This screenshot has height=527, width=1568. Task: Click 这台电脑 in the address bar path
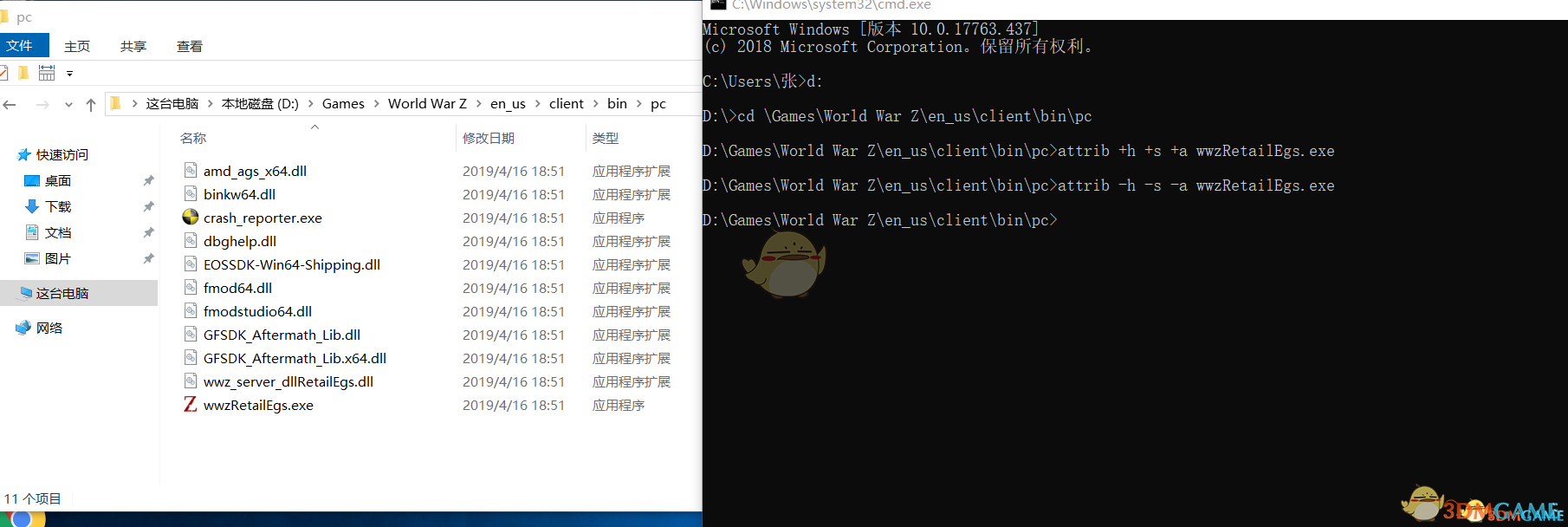click(x=172, y=104)
